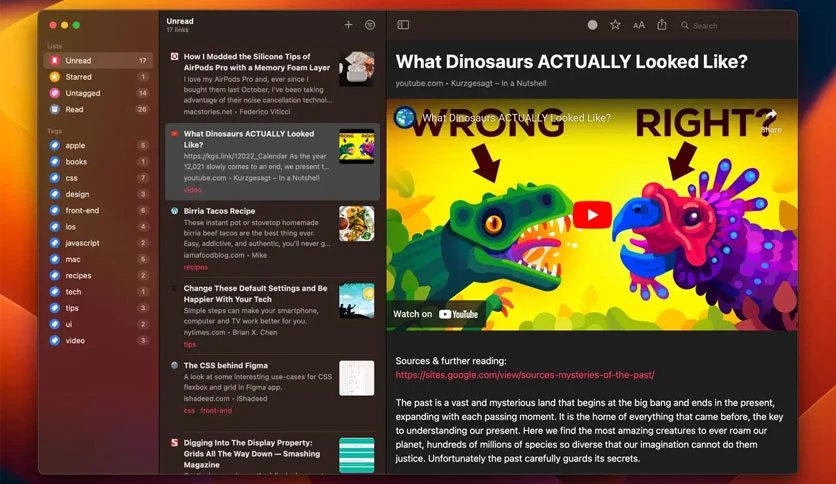Click the Untagged icon in sidebar

coord(54,93)
